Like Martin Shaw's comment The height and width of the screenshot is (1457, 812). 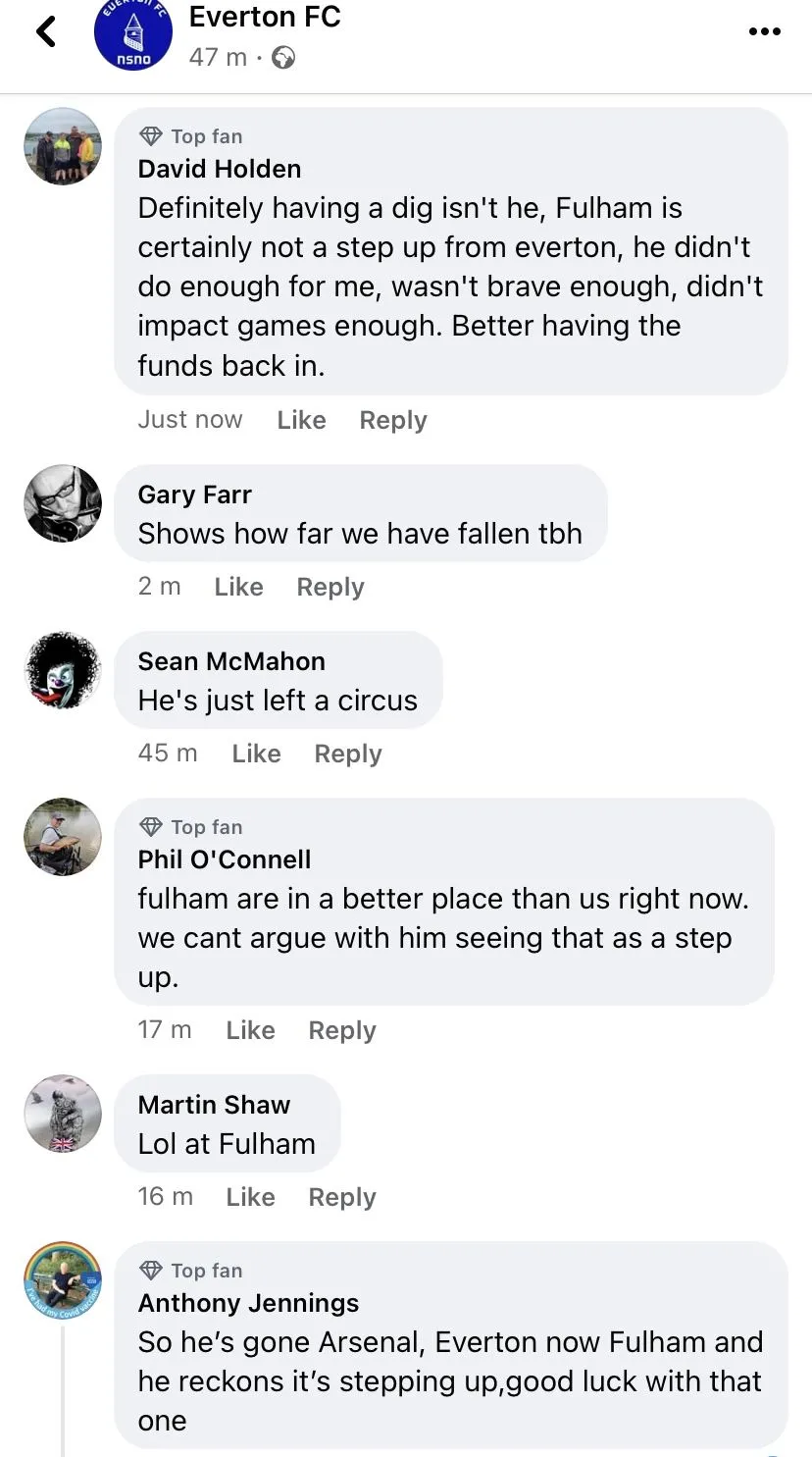(250, 1197)
